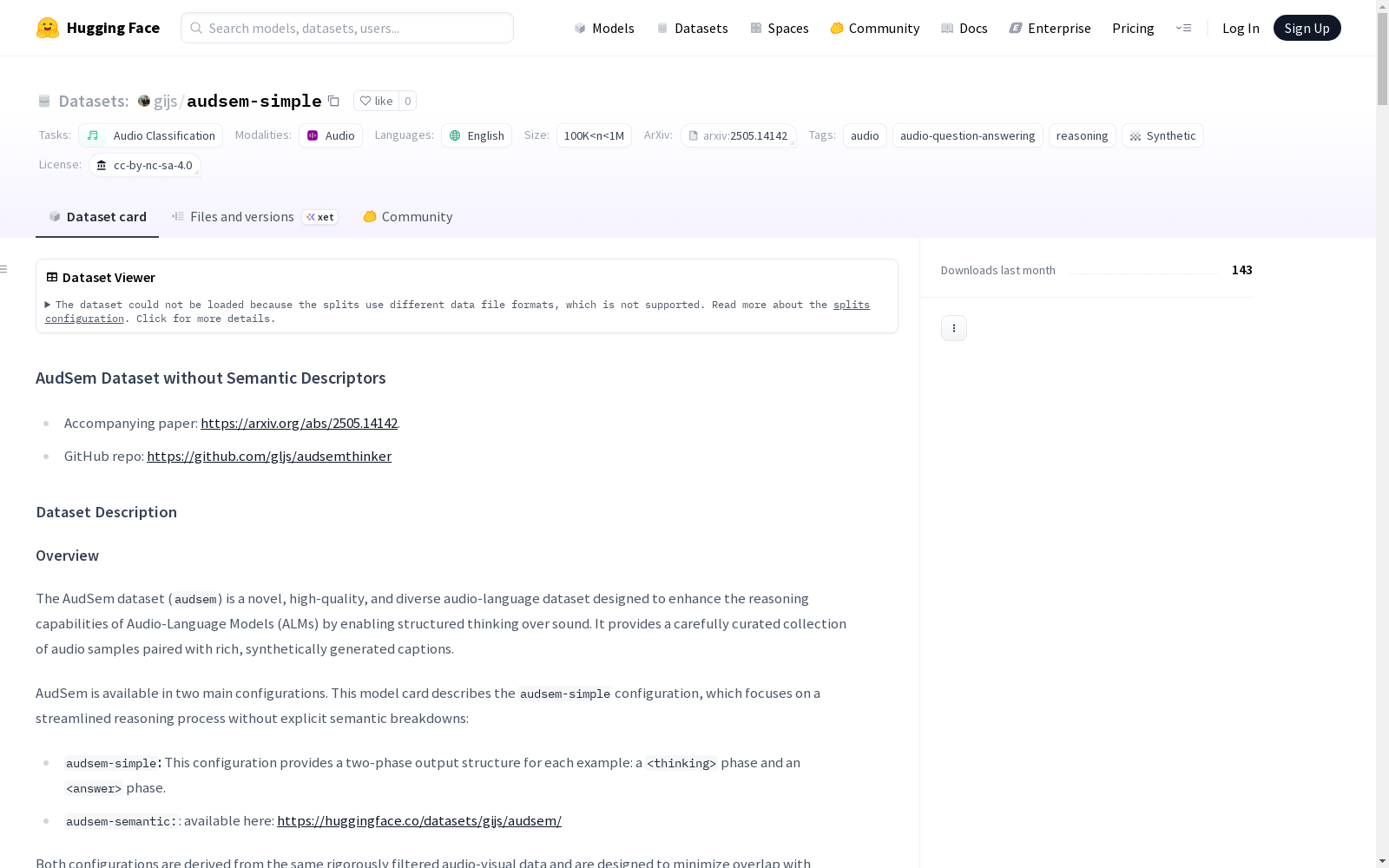The height and width of the screenshot is (868, 1389).
Task: Open Enterprise in the top navigation
Action: [1050, 28]
